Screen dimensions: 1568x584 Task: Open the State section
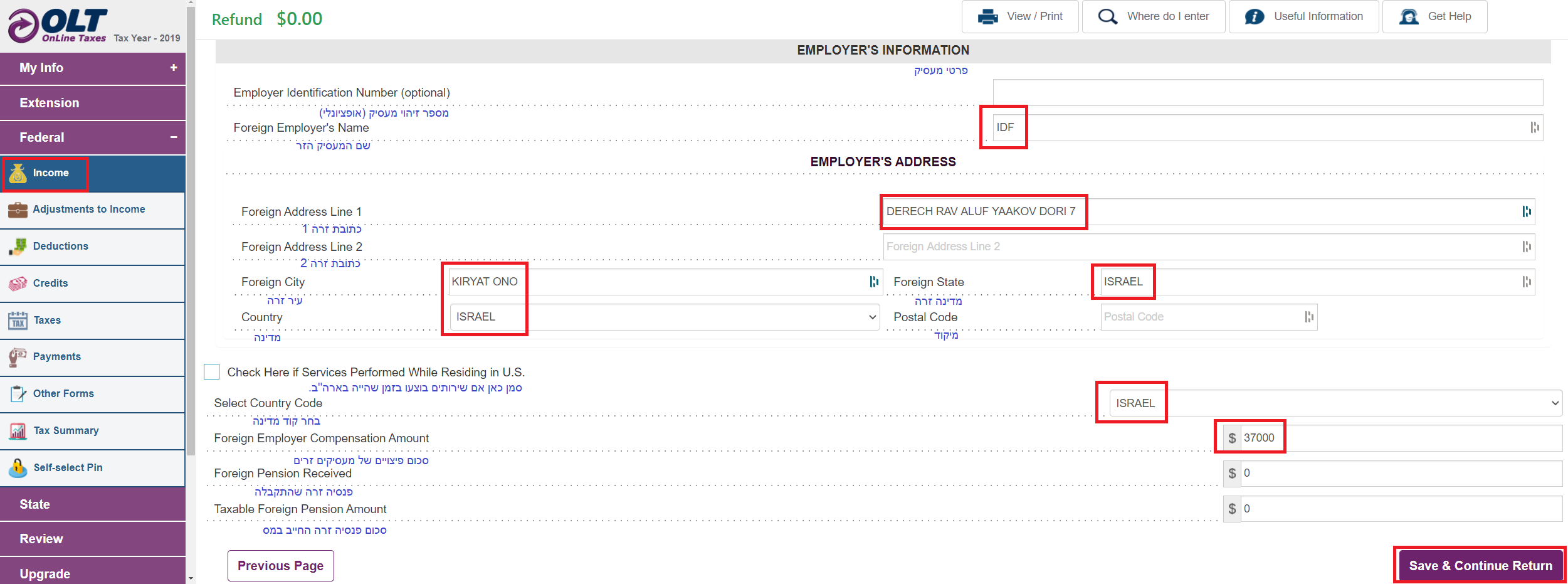point(93,504)
